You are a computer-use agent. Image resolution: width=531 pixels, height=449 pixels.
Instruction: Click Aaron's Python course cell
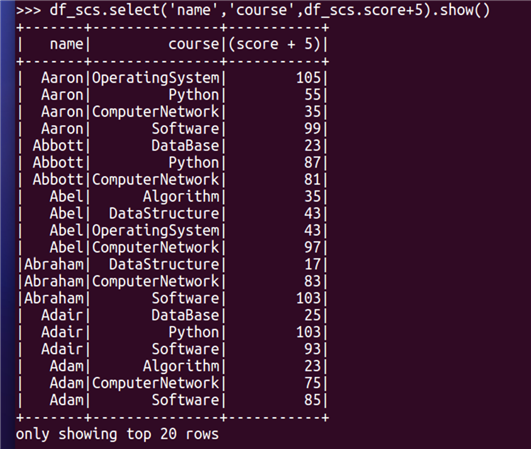[x=194, y=95]
